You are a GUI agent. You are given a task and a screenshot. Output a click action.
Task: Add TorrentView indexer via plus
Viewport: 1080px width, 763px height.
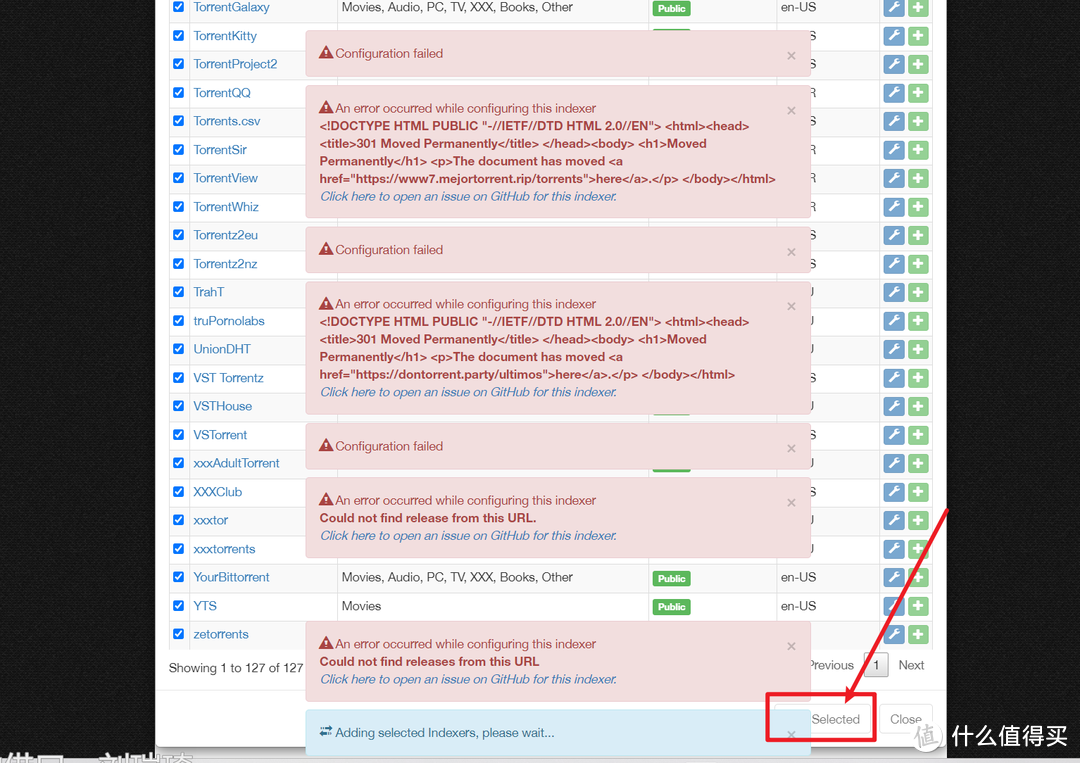(917, 178)
